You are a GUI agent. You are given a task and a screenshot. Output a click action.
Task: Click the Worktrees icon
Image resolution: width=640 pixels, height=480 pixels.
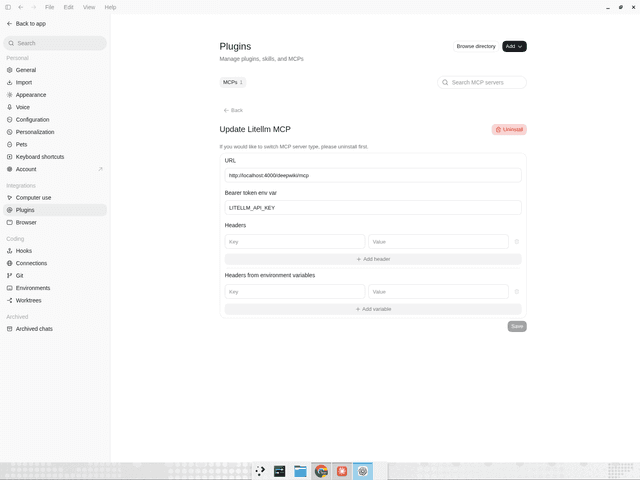9,300
